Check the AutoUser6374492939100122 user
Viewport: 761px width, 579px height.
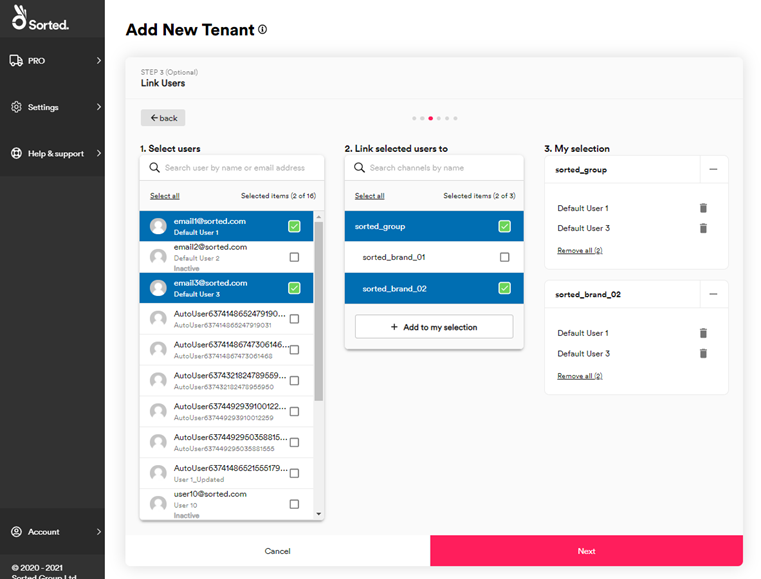point(294,412)
